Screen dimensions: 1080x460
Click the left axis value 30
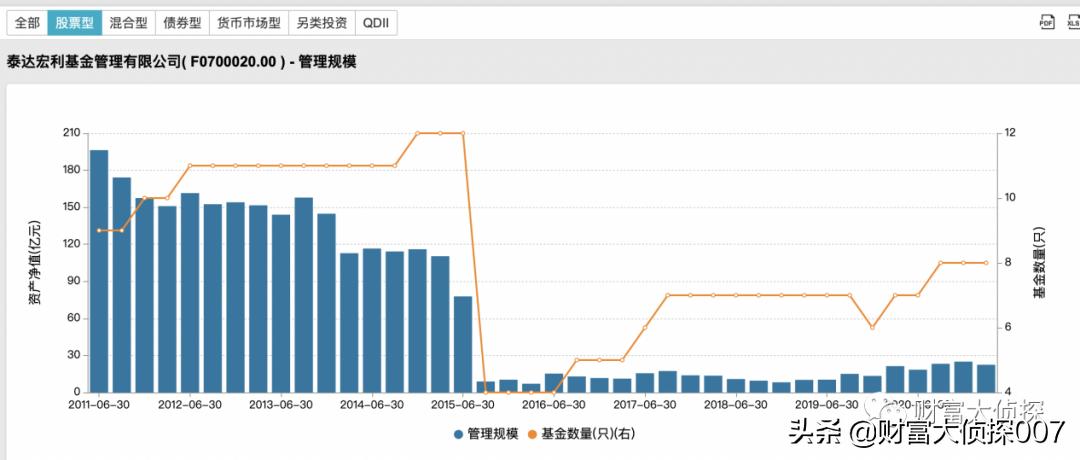(x=75, y=355)
